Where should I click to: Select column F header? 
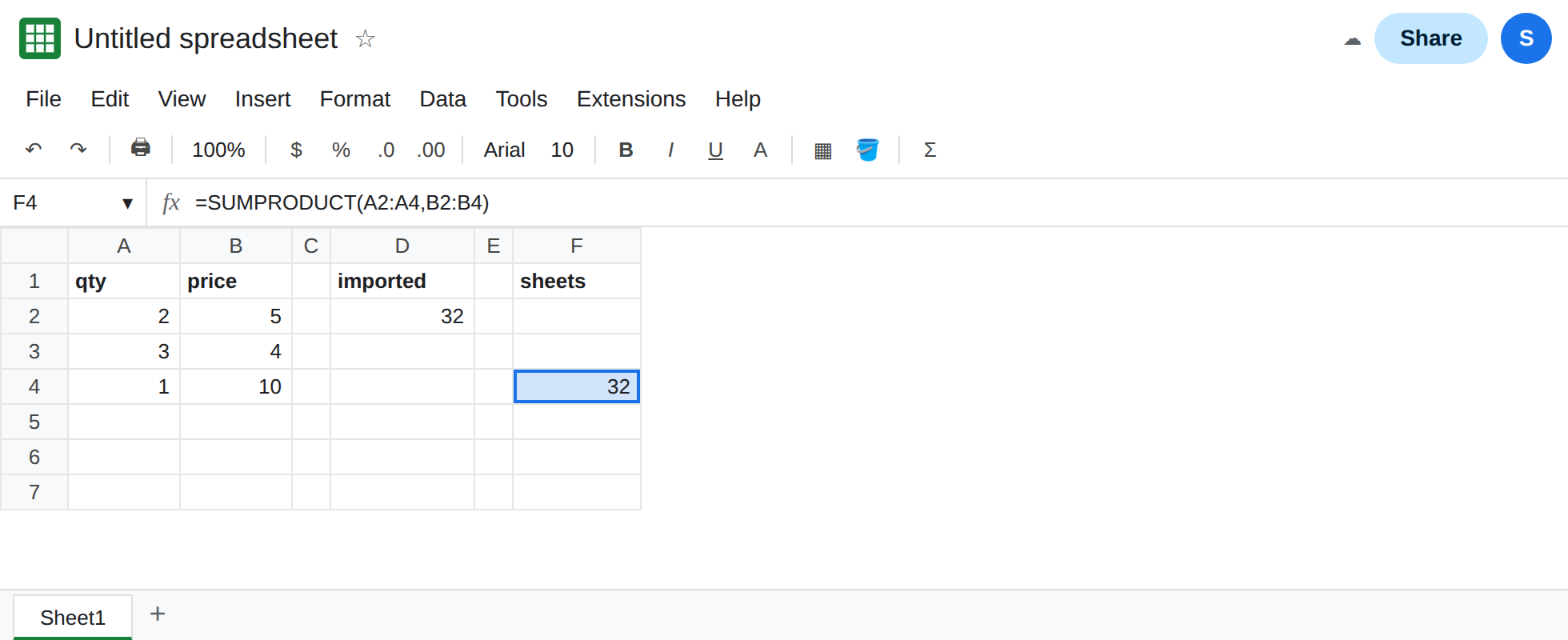point(577,246)
